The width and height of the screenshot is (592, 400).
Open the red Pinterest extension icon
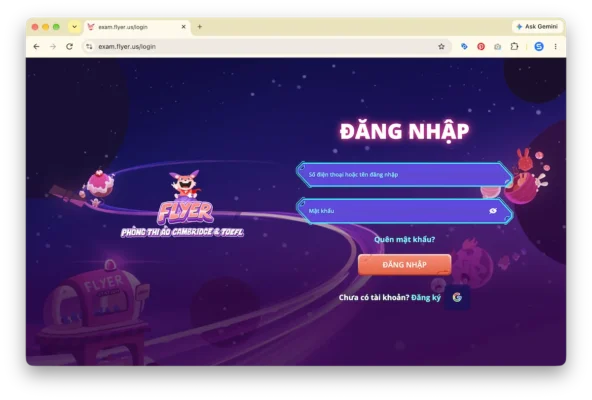(481, 46)
